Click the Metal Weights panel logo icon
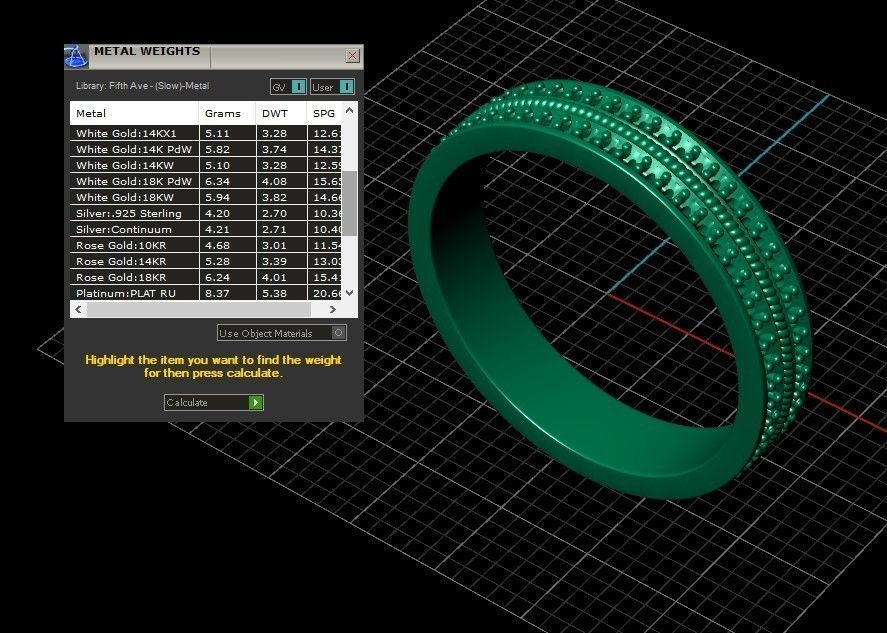 coord(76,57)
